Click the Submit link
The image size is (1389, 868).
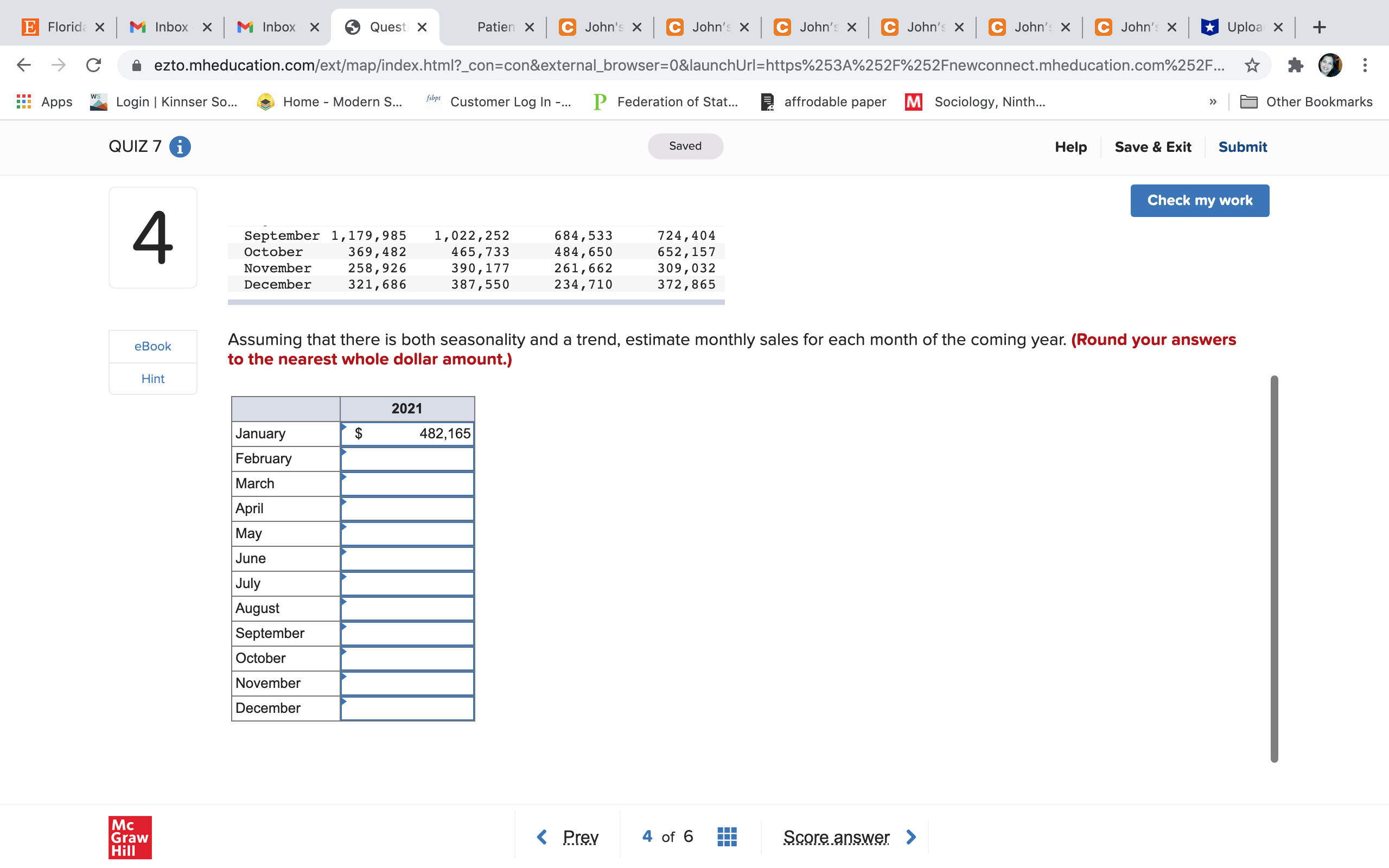coord(1242,147)
